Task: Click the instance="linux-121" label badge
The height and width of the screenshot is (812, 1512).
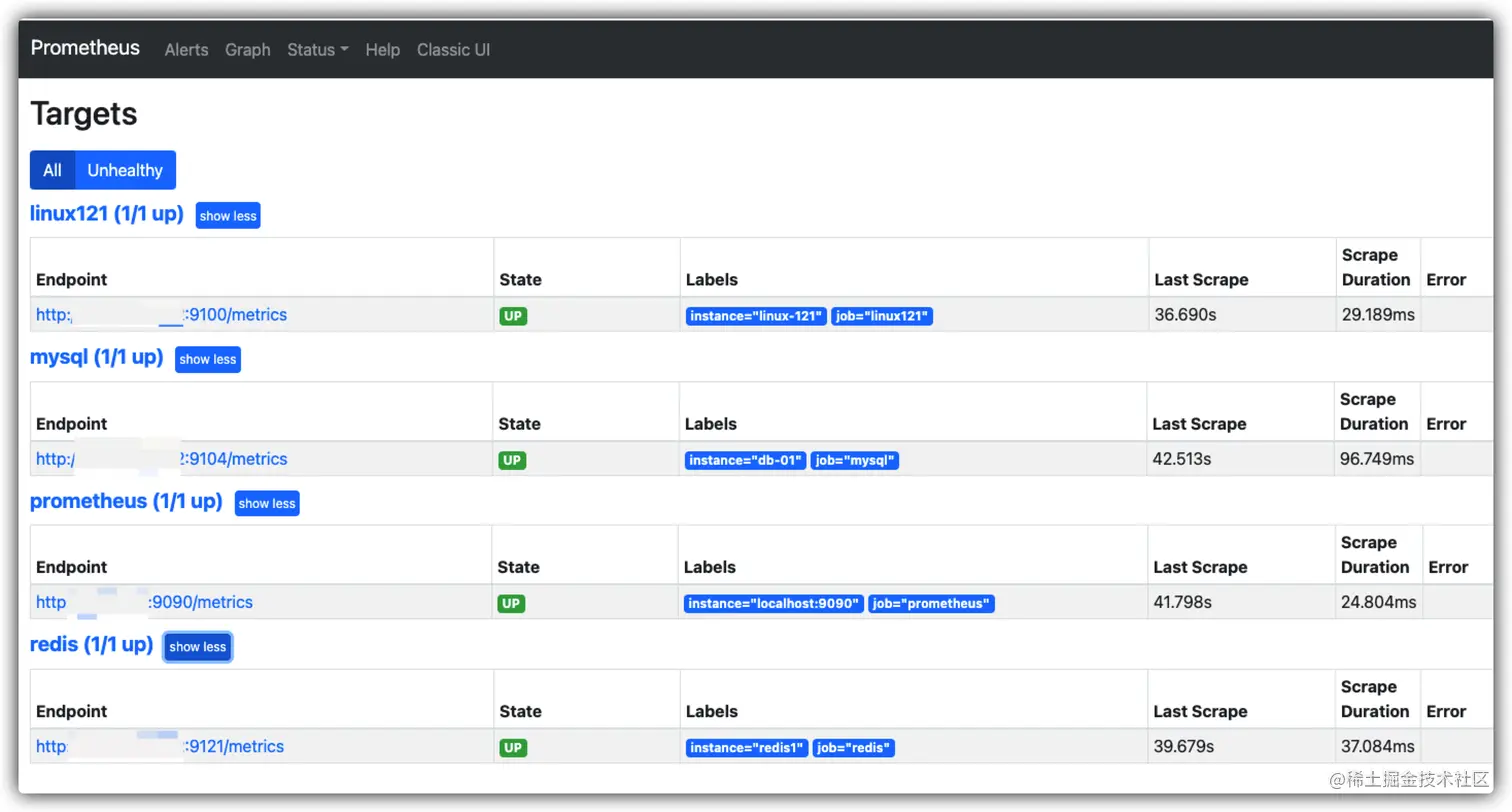Action: (x=756, y=317)
